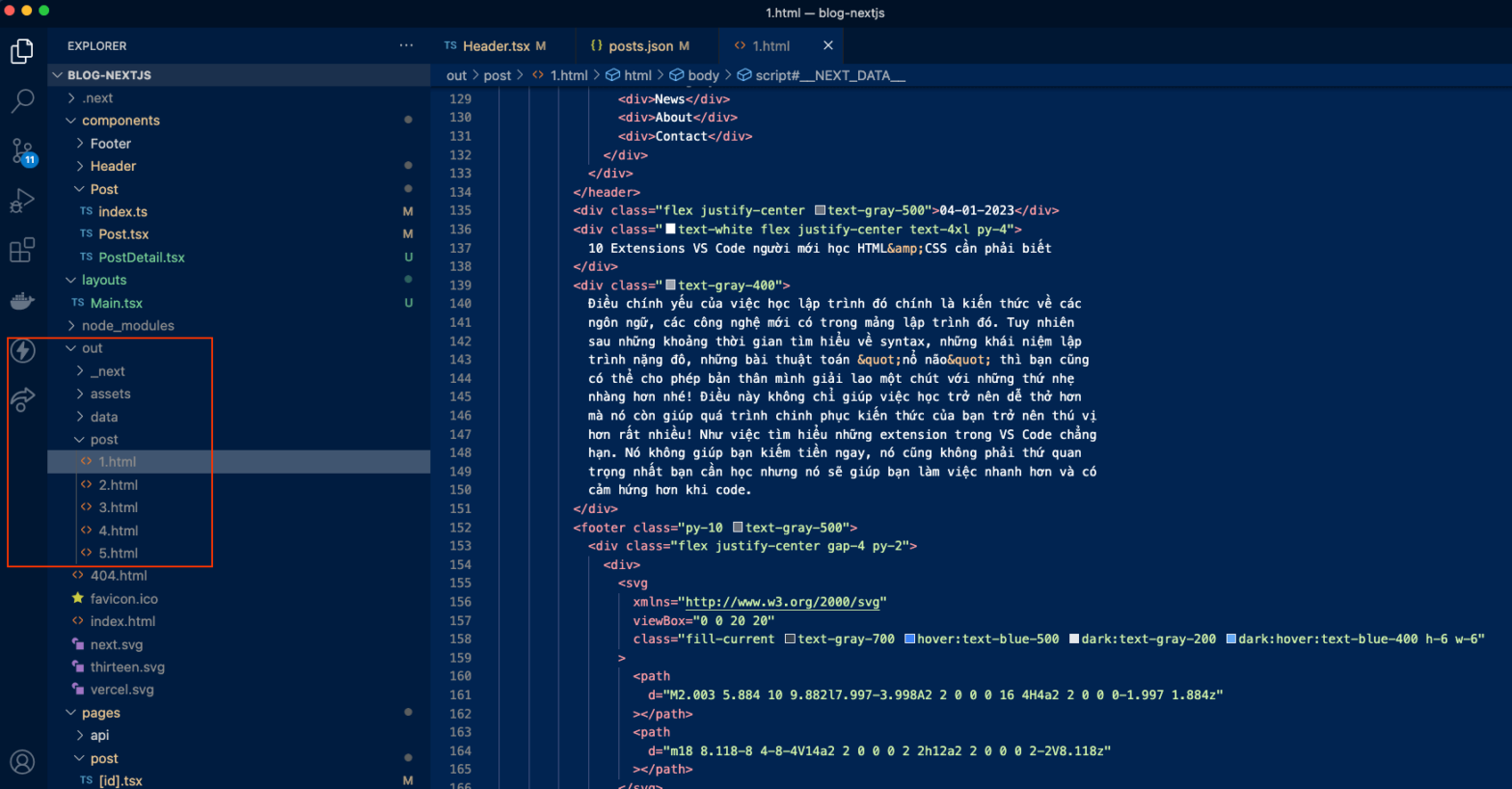Open the Accounts icon at bottom

pos(22,761)
